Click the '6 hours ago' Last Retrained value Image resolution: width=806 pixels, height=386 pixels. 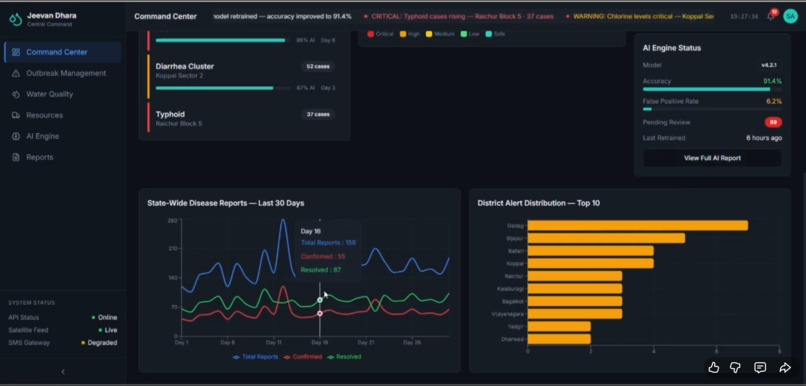coord(764,138)
